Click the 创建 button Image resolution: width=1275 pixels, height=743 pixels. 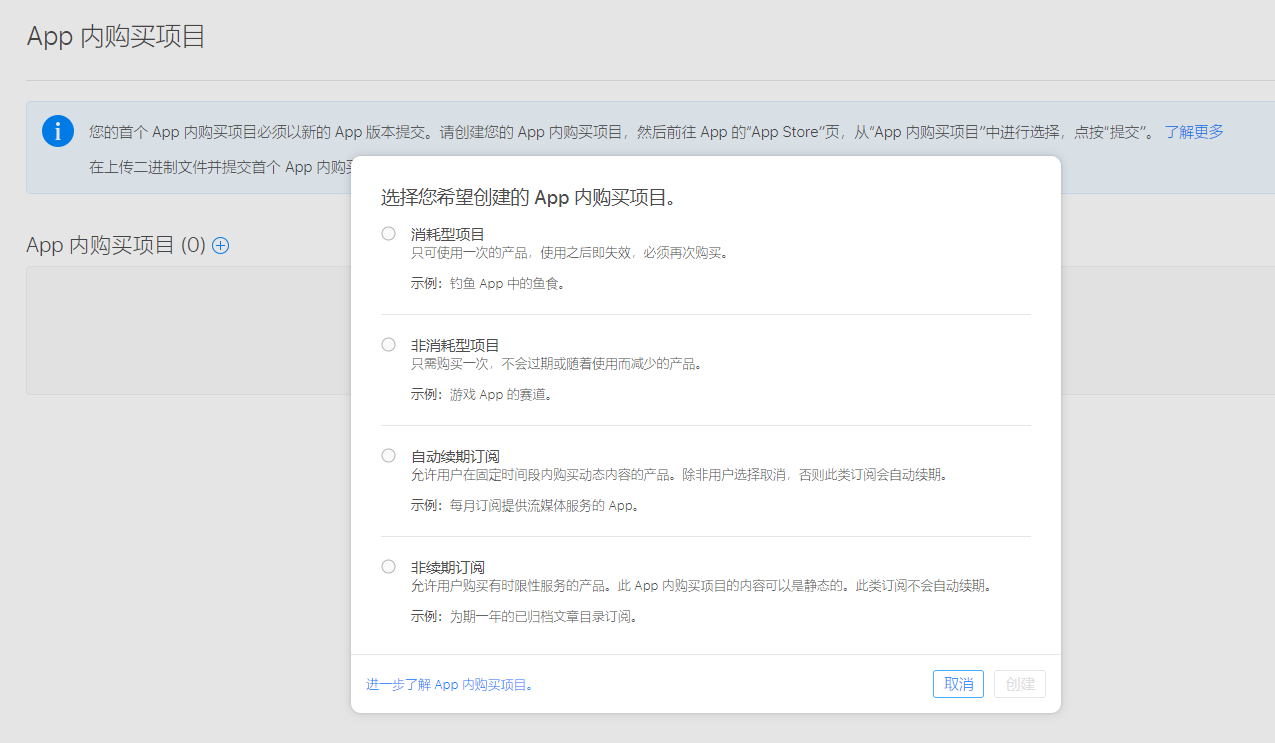[1020, 684]
